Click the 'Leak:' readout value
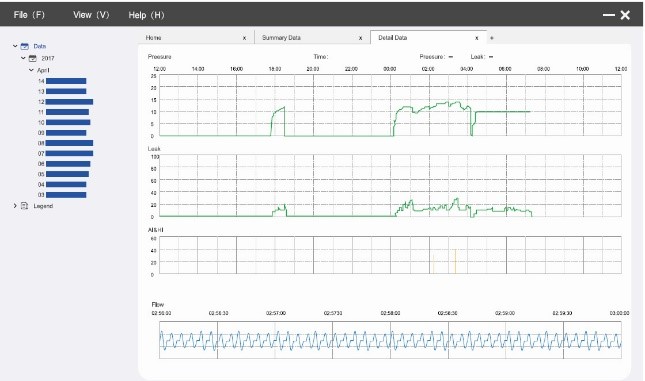Screen dimensions: 645x381 [491, 57]
